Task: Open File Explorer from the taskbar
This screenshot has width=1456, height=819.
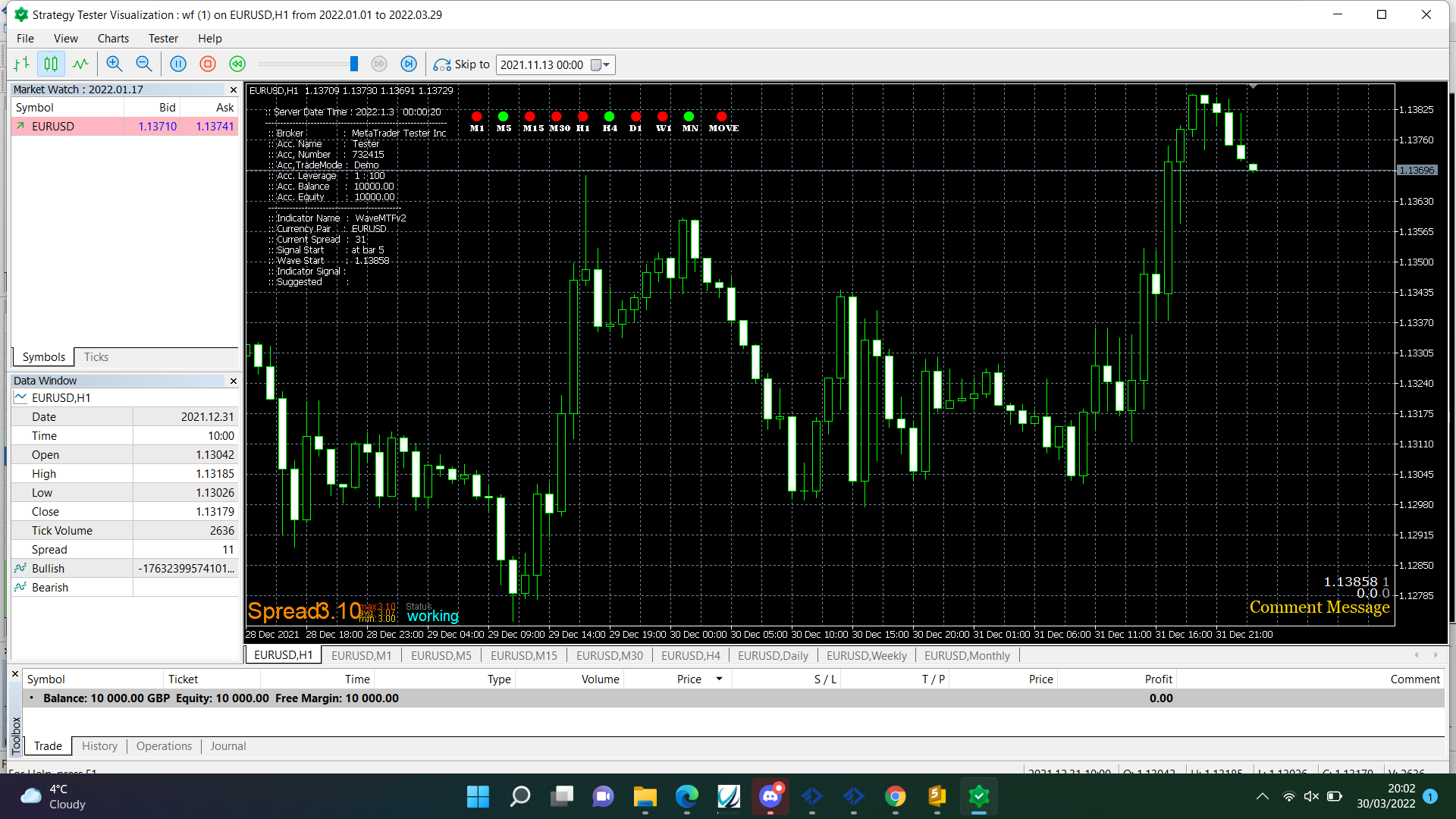Action: point(645,797)
